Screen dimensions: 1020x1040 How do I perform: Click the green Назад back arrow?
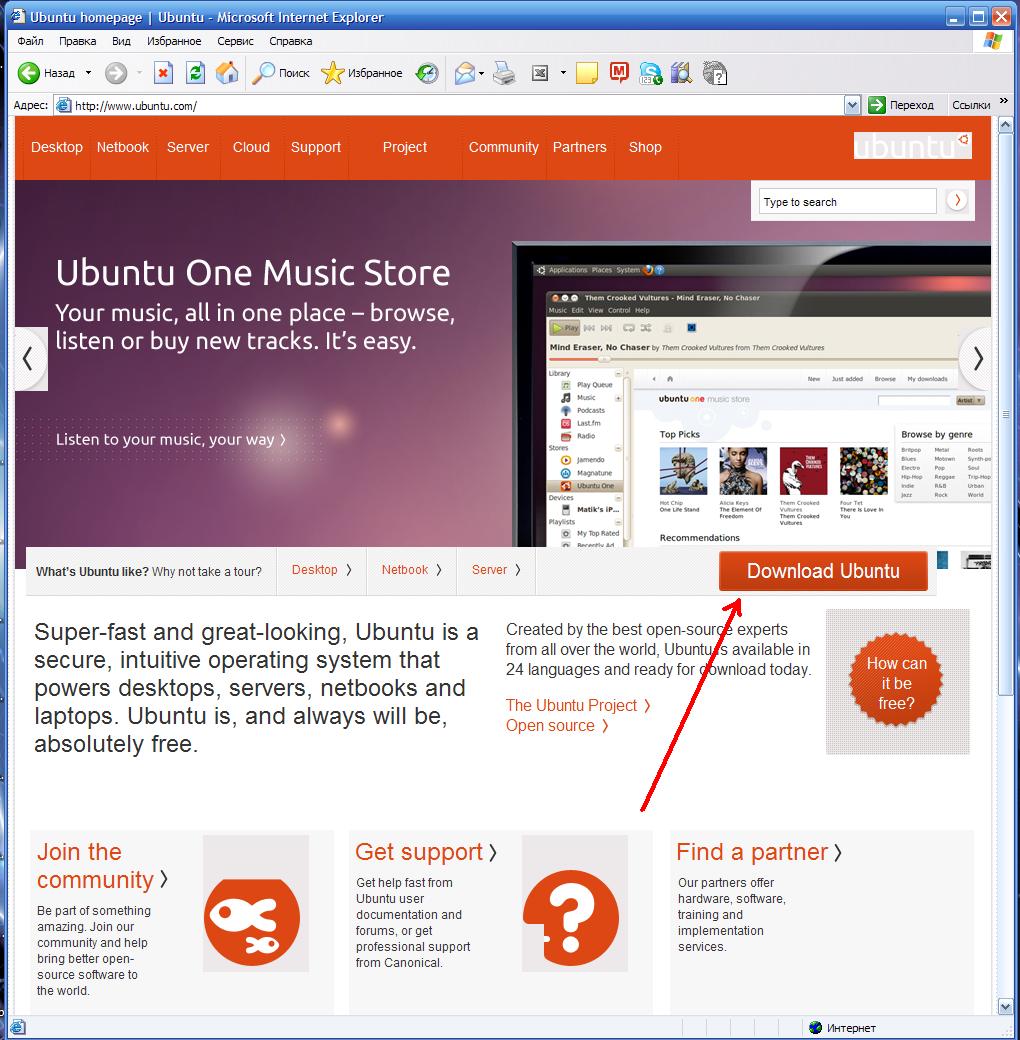29,73
